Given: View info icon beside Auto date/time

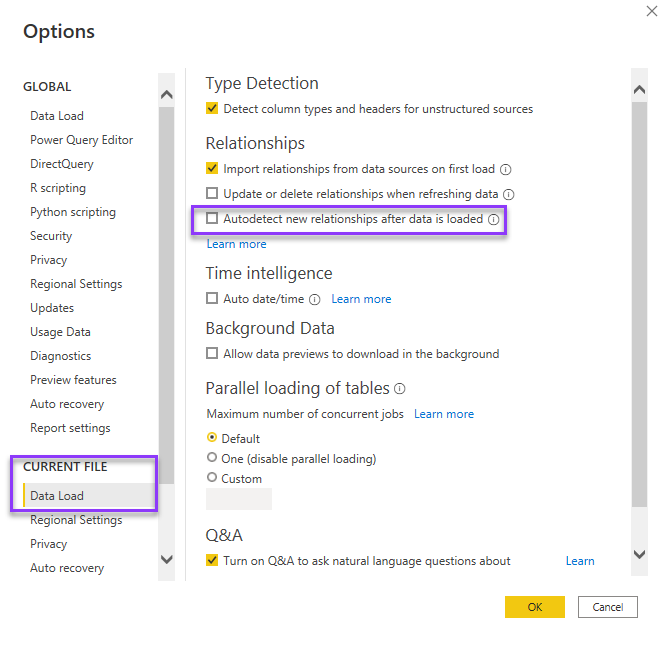Looking at the screenshot, I should (314, 299).
